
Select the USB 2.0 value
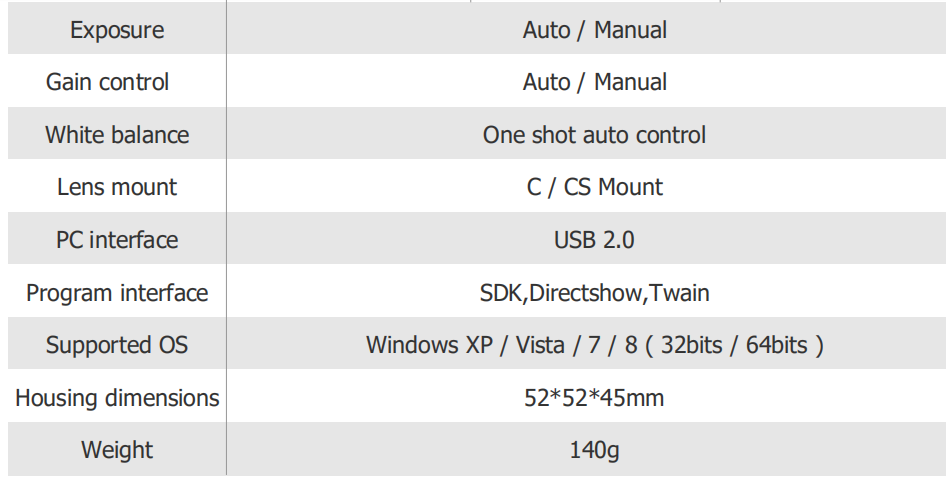tap(594, 240)
